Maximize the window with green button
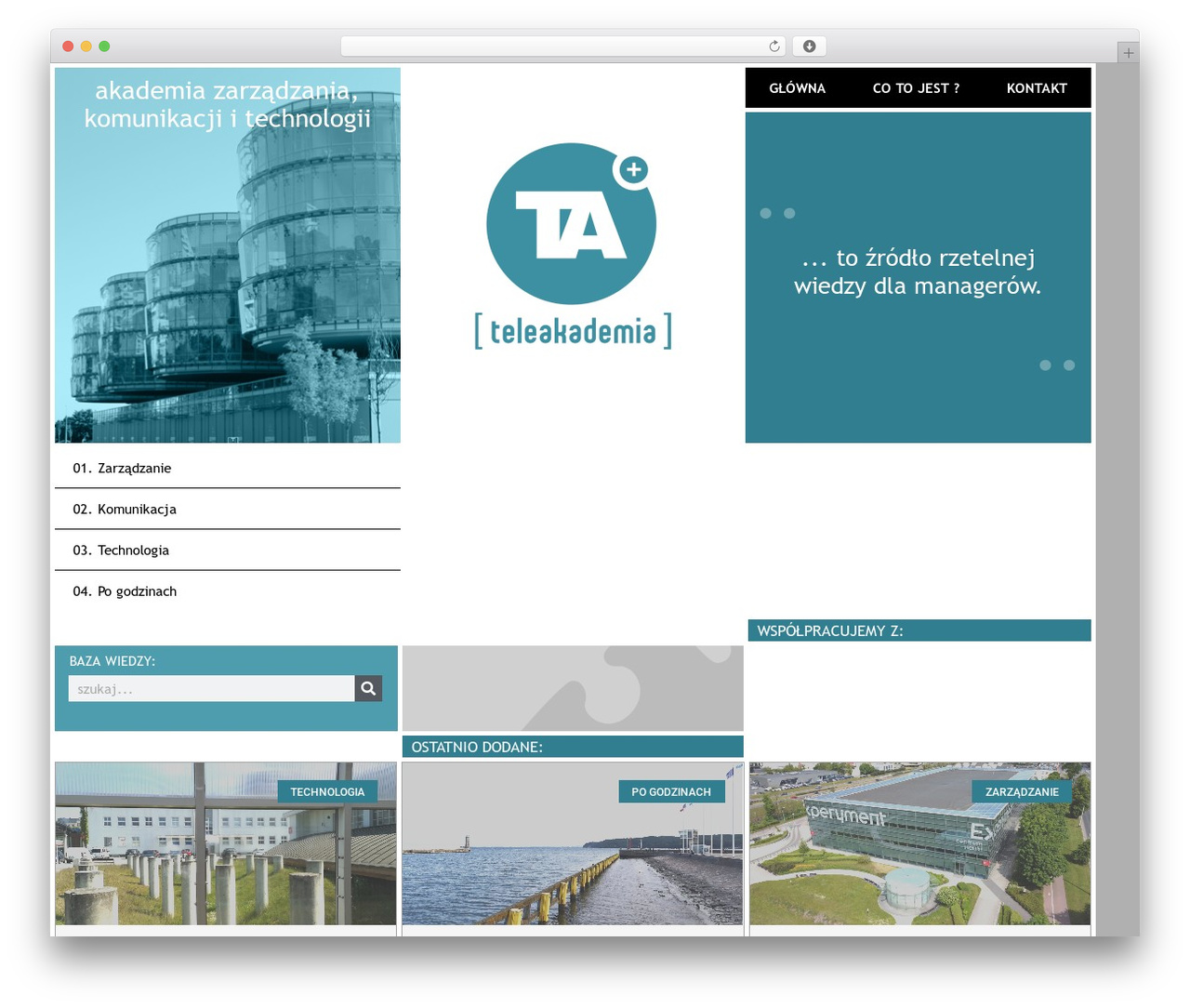This screenshot has width=1190, height=1008. click(x=104, y=46)
